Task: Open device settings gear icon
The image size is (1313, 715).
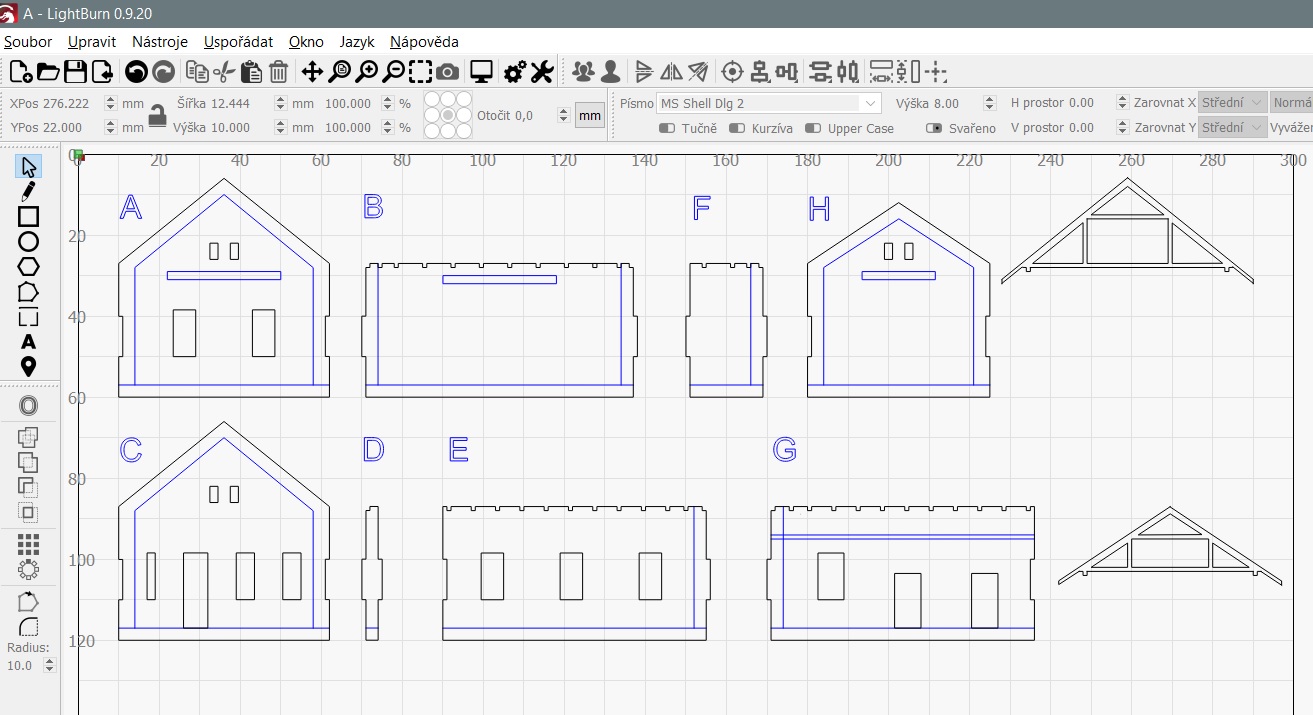Action: tap(515, 71)
